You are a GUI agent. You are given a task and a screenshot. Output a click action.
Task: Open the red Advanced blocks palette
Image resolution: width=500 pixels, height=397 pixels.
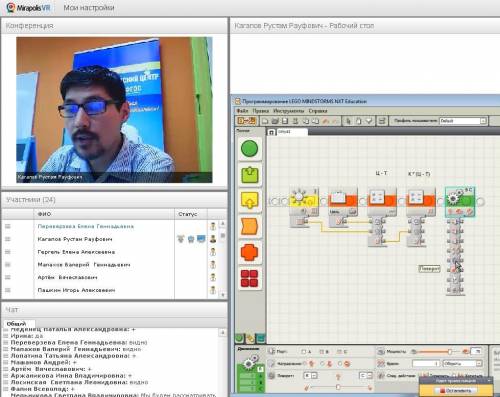(249, 278)
